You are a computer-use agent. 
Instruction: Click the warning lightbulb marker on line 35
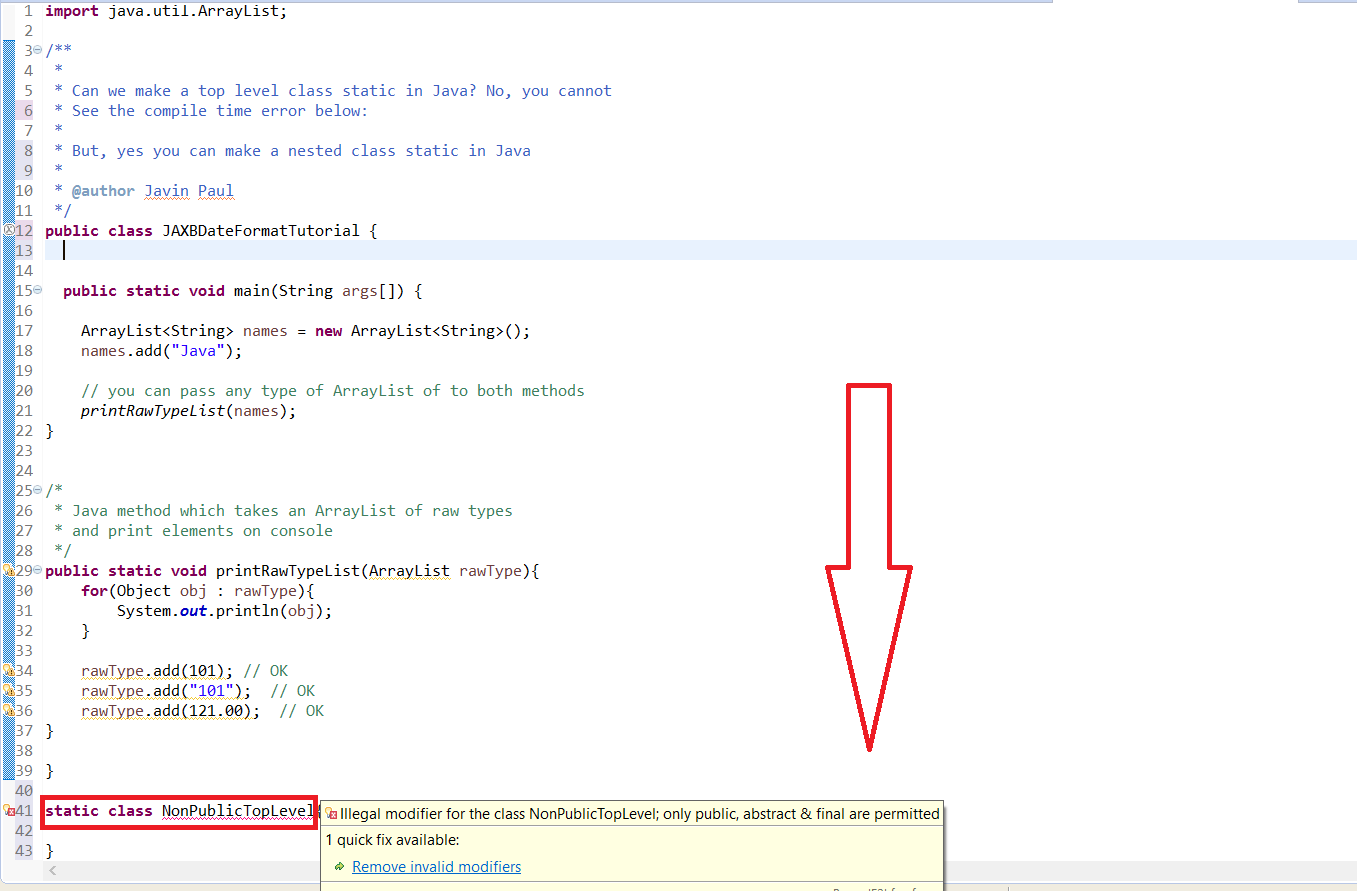[8, 690]
